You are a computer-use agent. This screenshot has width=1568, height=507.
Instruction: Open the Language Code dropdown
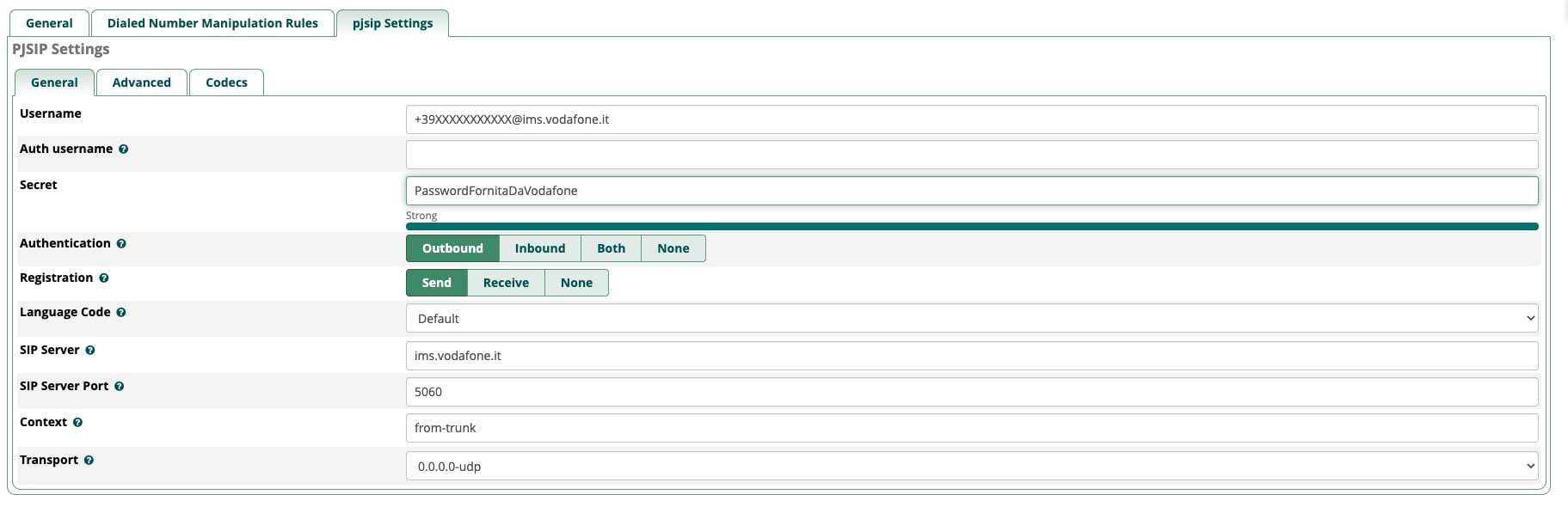[971, 319]
